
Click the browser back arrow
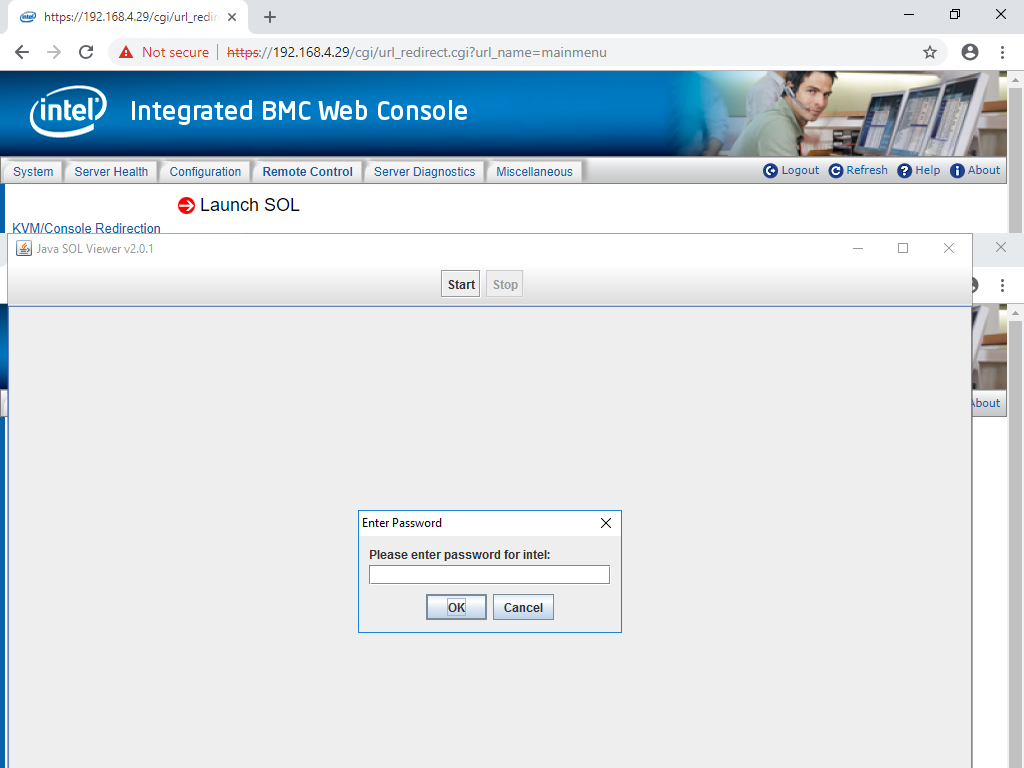22,52
